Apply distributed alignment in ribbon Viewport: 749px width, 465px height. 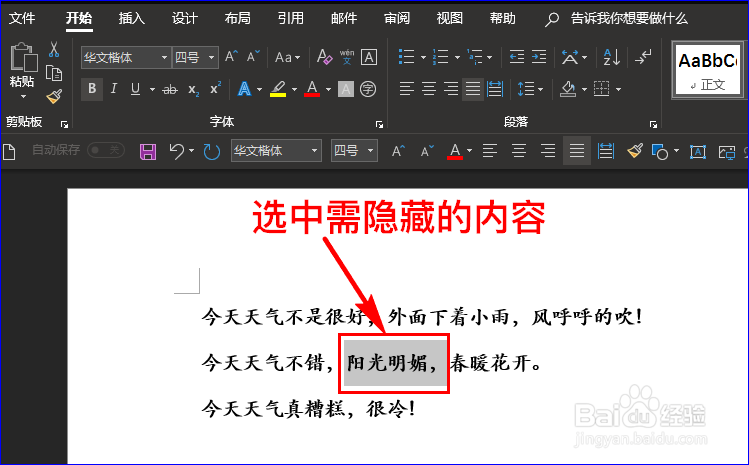tap(495, 89)
